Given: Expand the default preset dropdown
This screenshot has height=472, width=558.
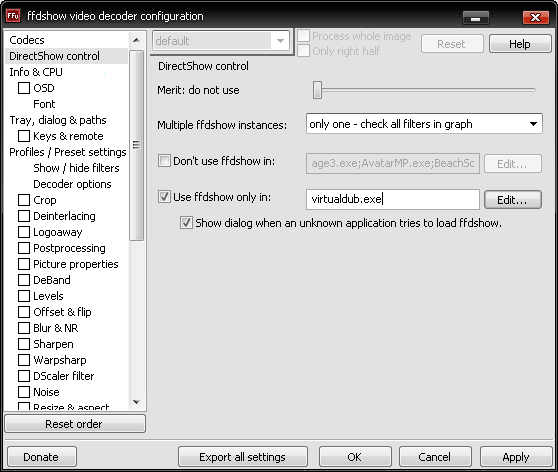Looking at the screenshot, I should coord(221,41).
